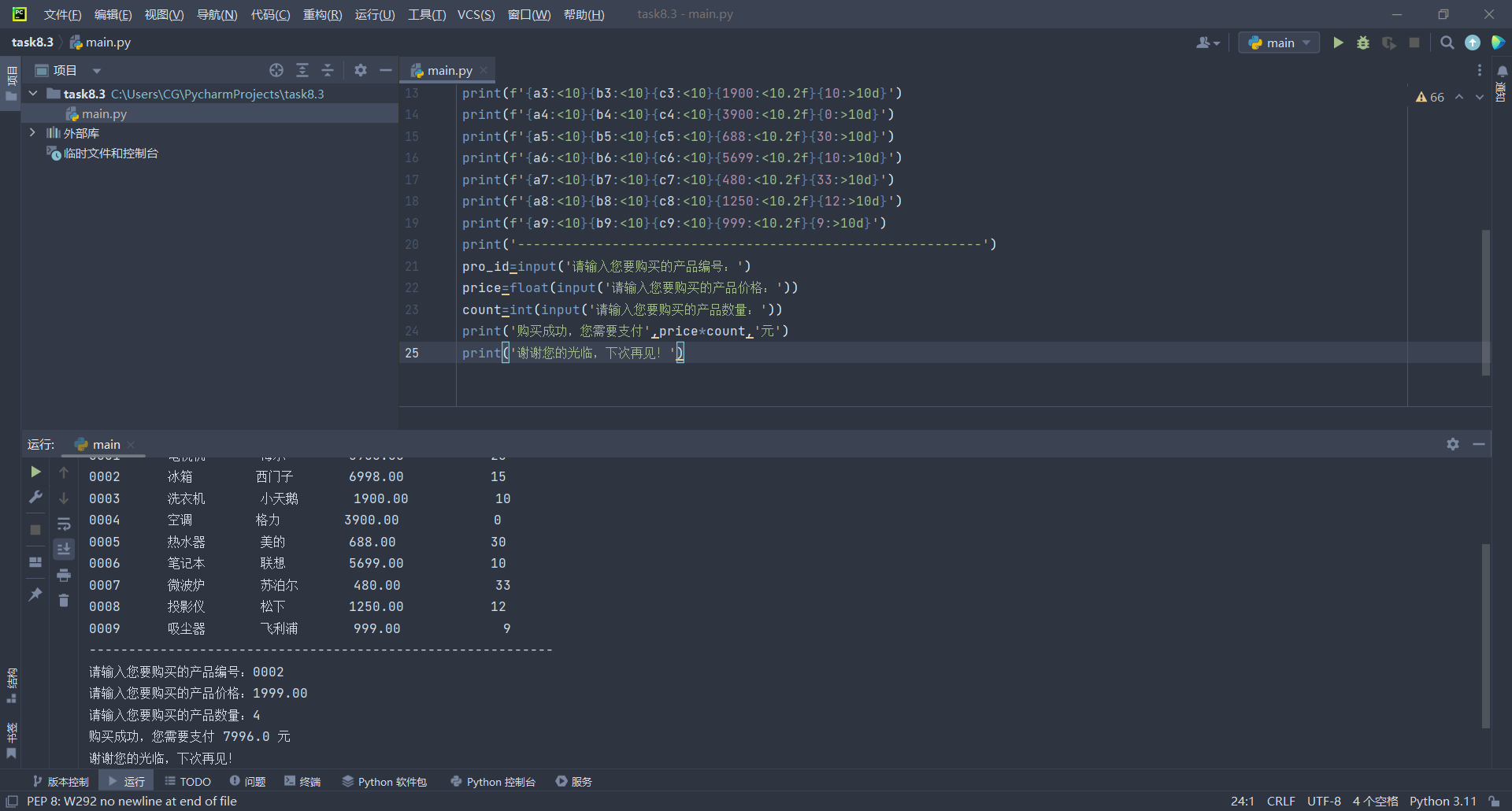Image resolution: width=1512 pixels, height=811 pixels.
Task: Open Python 控制台 tool window
Action: (x=493, y=781)
